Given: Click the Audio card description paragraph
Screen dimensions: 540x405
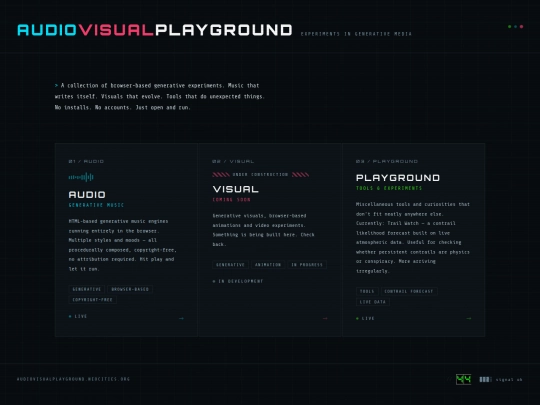Looking at the screenshot, I should point(122,245).
